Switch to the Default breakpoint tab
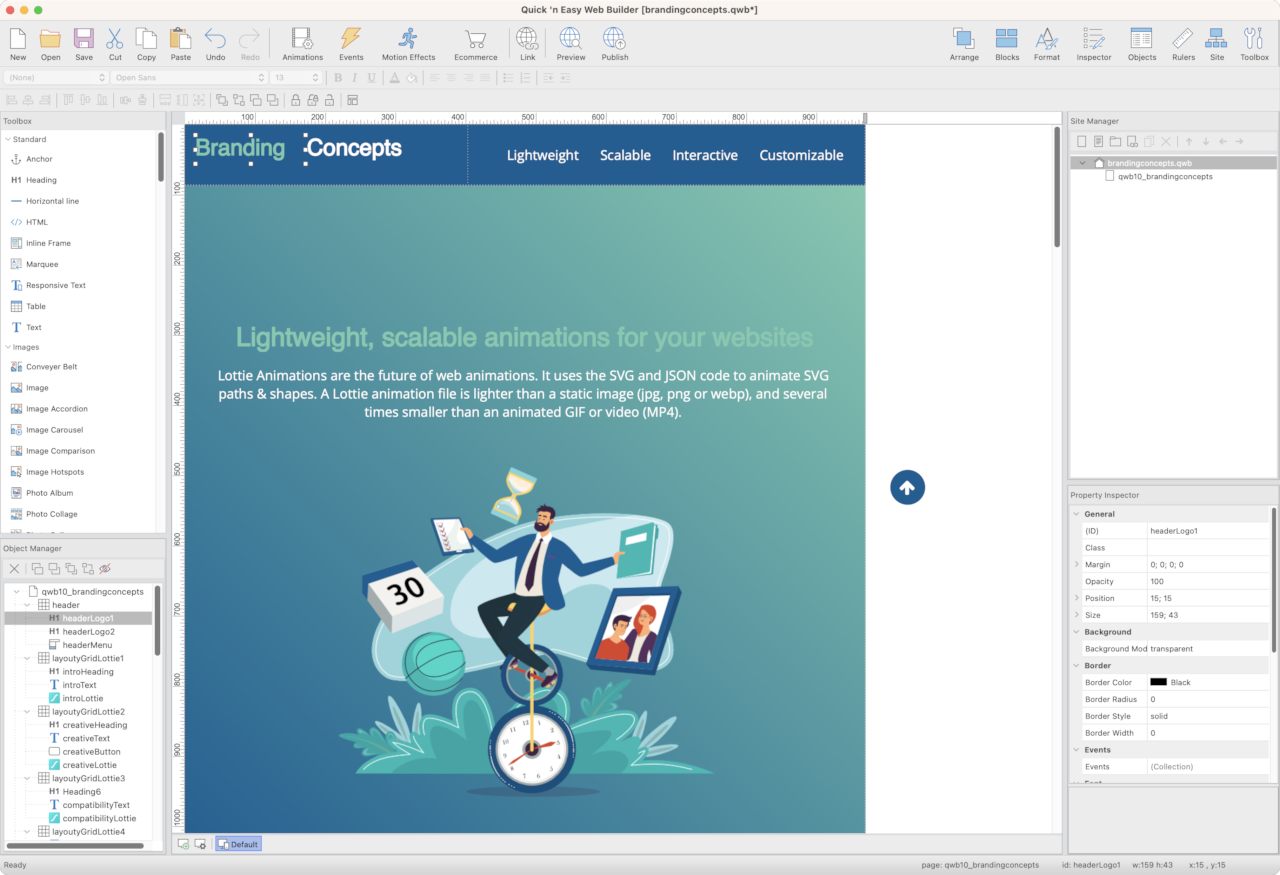 pyautogui.click(x=238, y=844)
